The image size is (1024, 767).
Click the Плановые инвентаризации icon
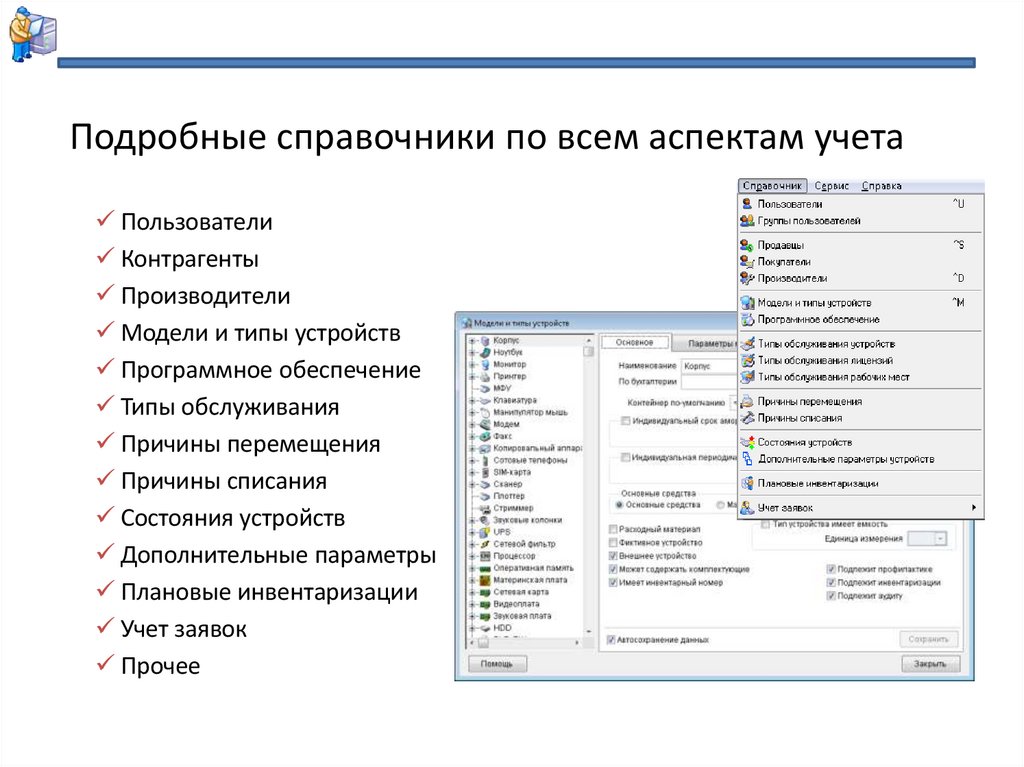(748, 482)
